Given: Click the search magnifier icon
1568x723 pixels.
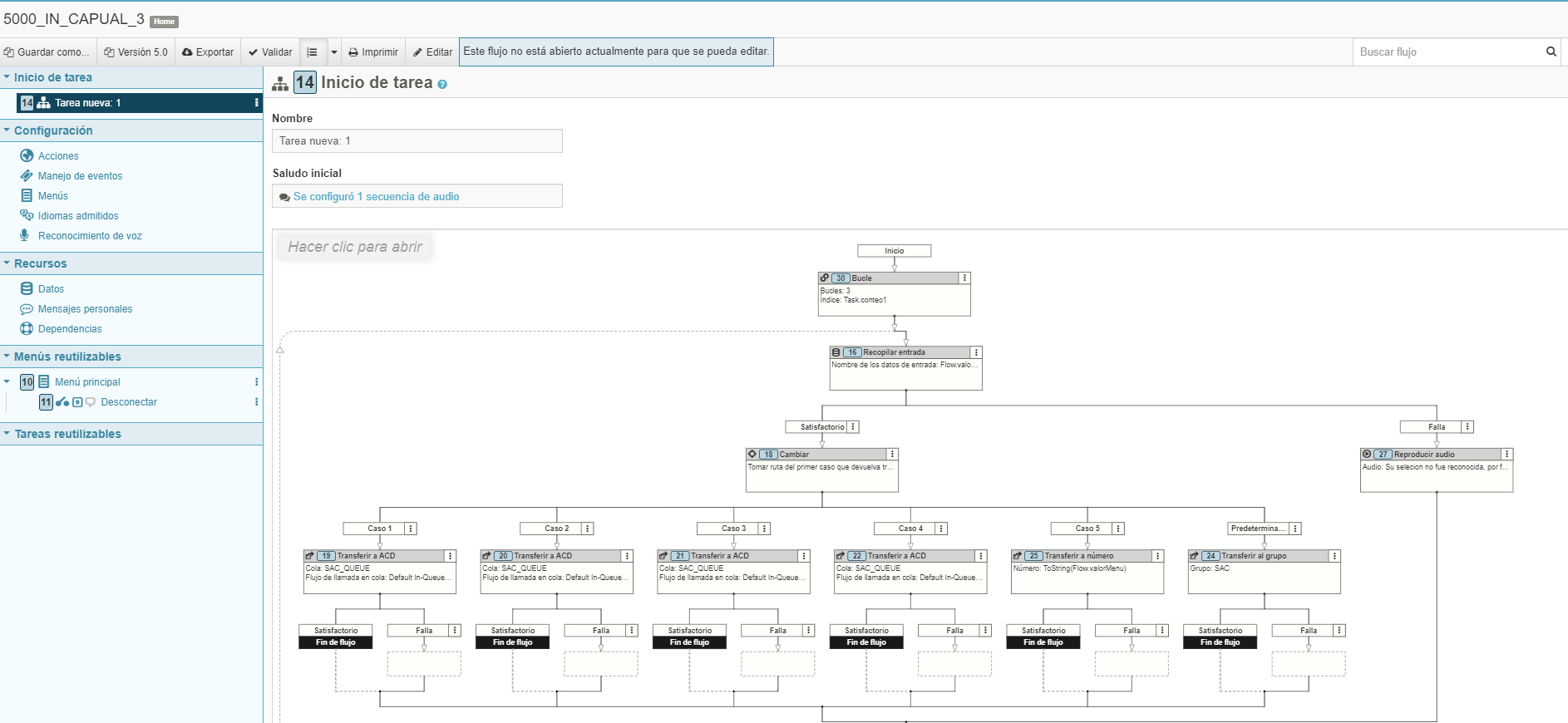Looking at the screenshot, I should click(1551, 52).
